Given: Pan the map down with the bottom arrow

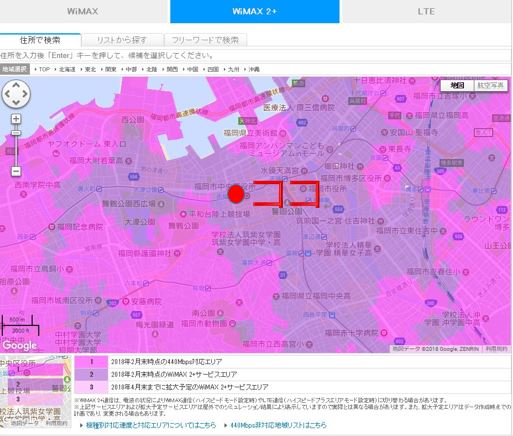Looking at the screenshot, I should coord(16,102).
